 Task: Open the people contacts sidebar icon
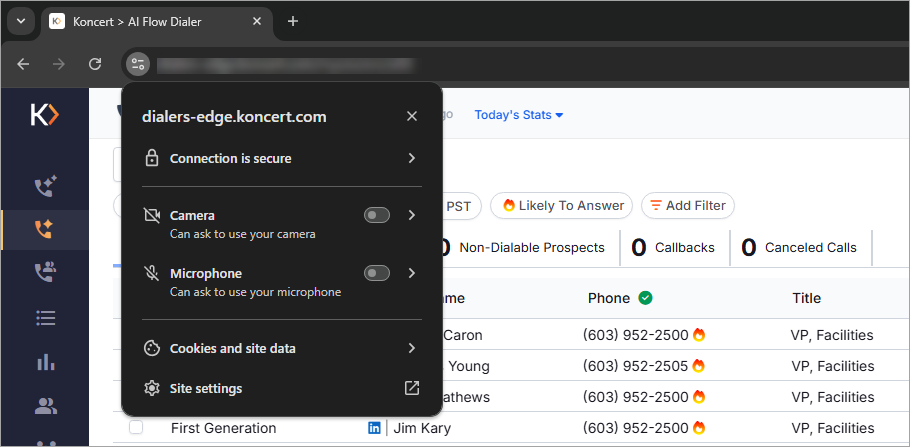coord(45,406)
